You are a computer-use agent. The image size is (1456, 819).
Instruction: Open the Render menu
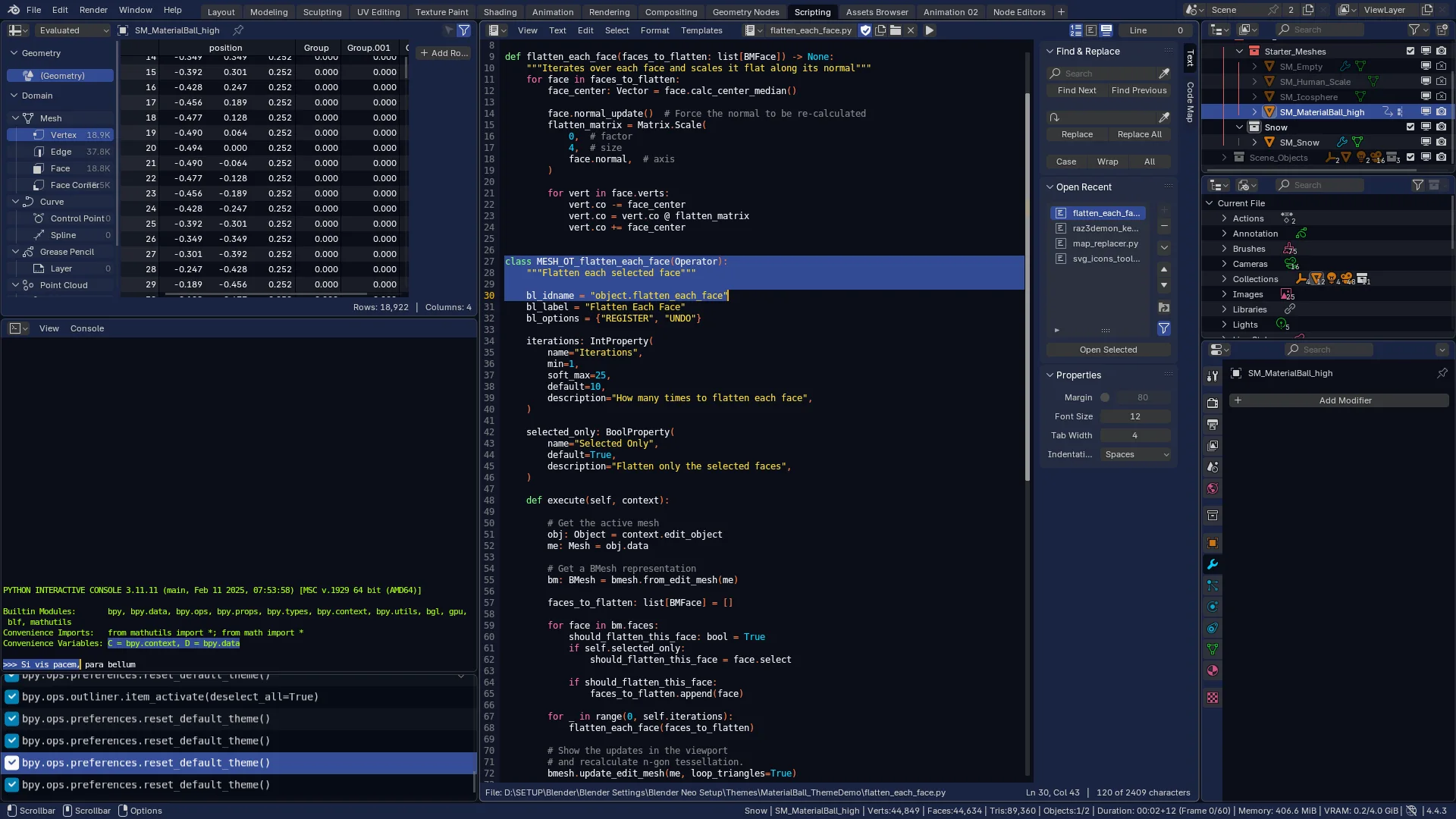pyautogui.click(x=93, y=10)
